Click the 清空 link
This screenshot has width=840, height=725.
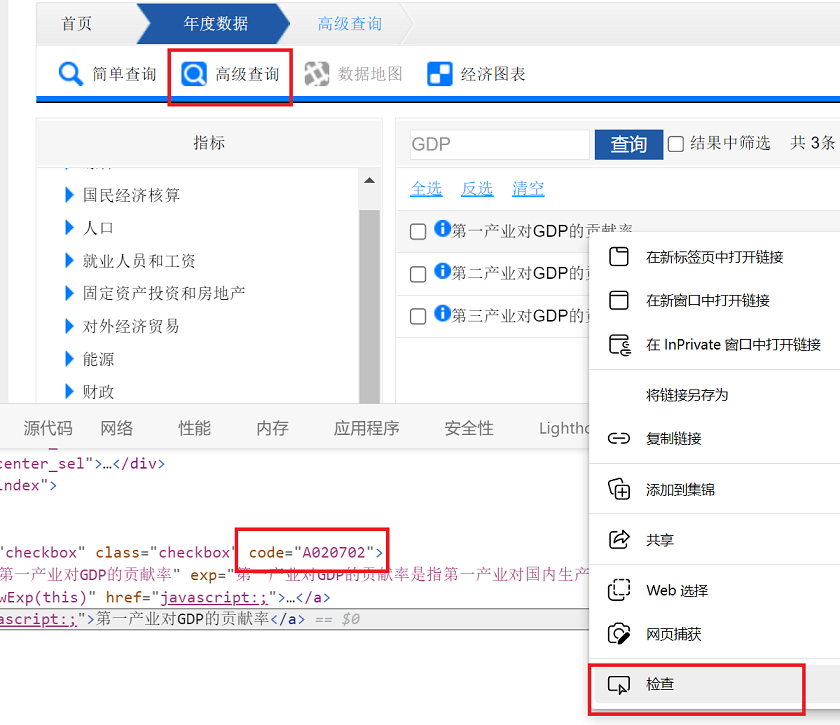[528, 189]
